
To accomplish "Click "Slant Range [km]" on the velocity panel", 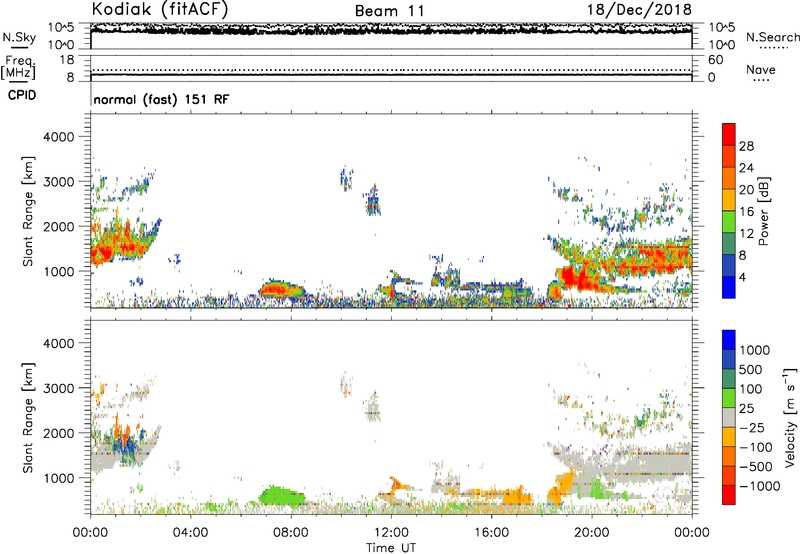I will (28, 418).
